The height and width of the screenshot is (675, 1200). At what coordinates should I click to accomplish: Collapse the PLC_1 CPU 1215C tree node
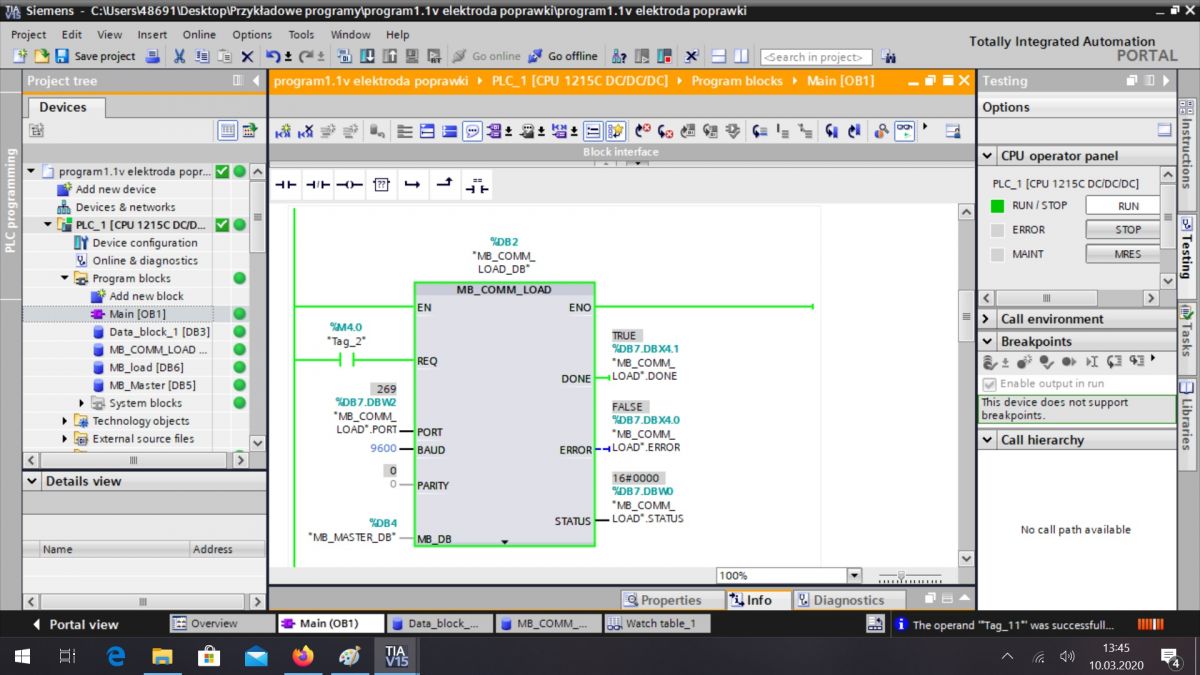pos(48,225)
